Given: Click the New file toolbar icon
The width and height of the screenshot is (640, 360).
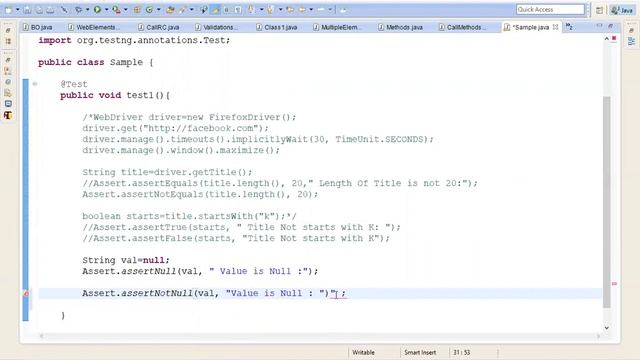Looking at the screenshot, I should (x=9, y=9).
